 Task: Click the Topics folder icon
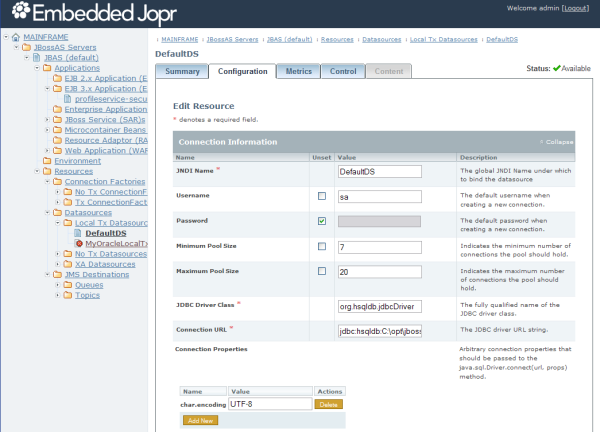pyautogui.click(x=68, y=295)
